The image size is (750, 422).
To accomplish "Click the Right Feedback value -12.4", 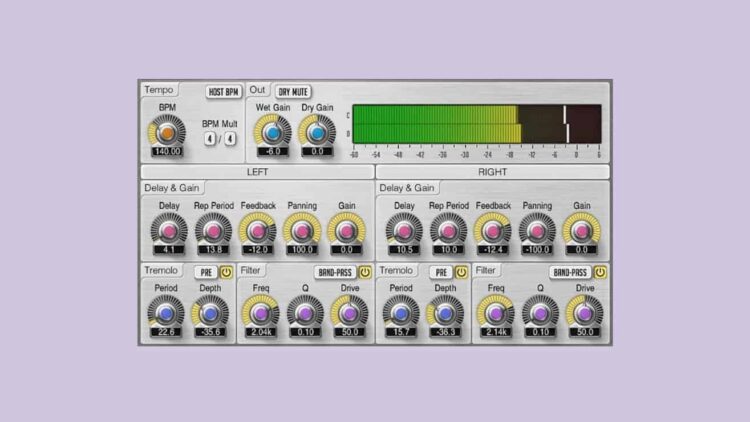I will pyautogui.click(x=493, y=250).
